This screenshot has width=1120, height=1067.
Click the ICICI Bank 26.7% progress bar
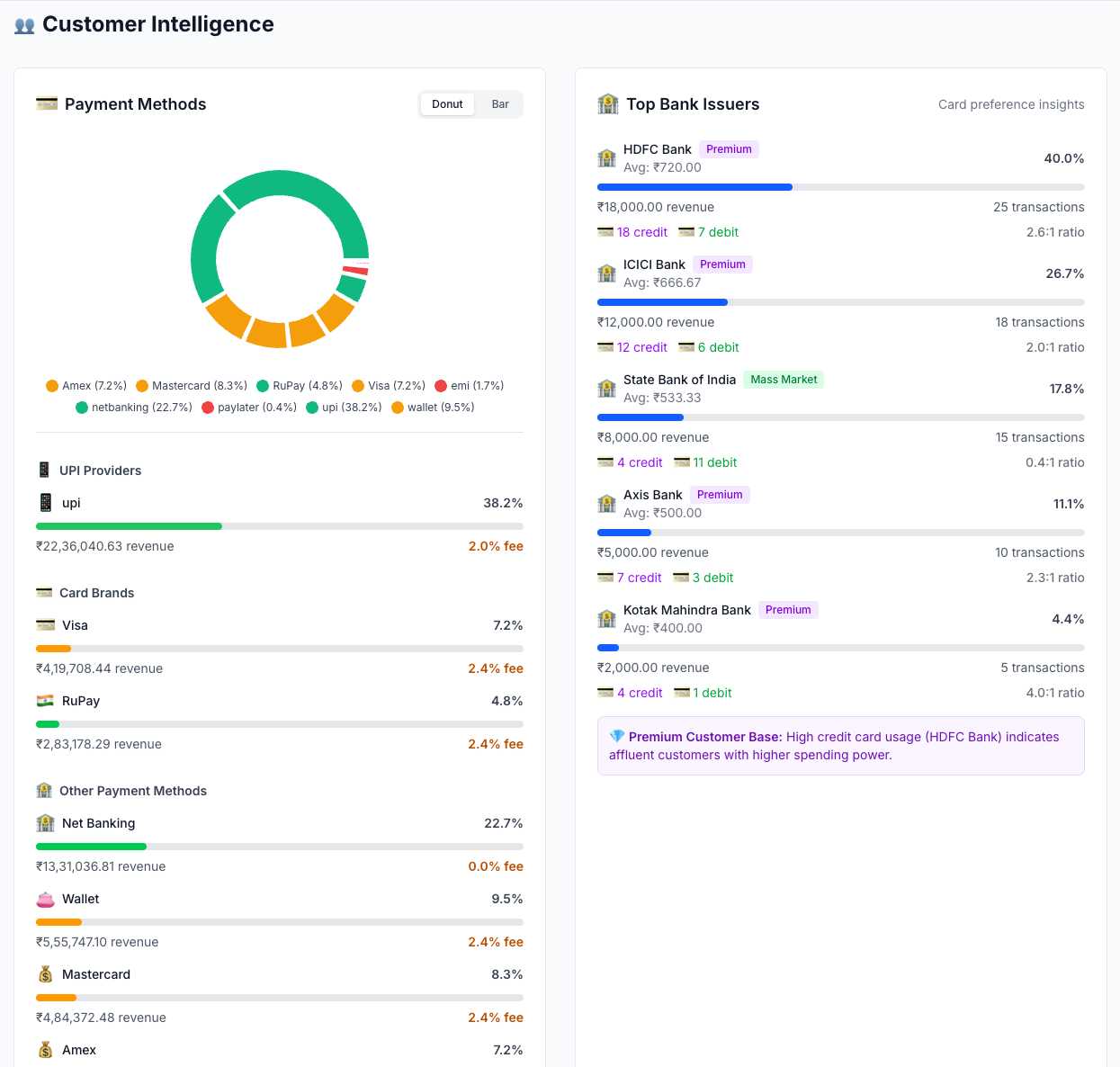[841, 302]
